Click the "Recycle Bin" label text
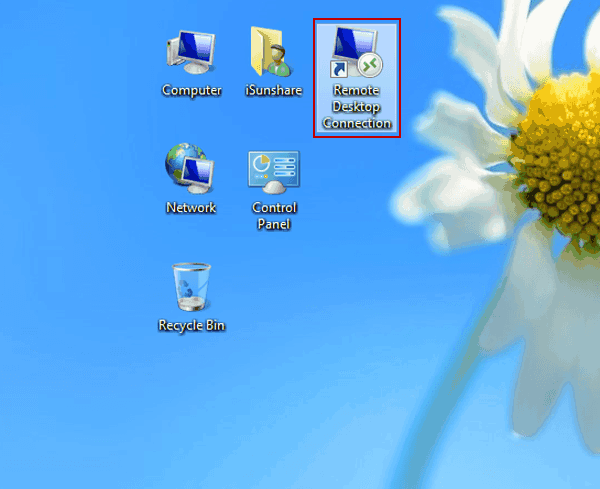 click(x=192, y=326)
